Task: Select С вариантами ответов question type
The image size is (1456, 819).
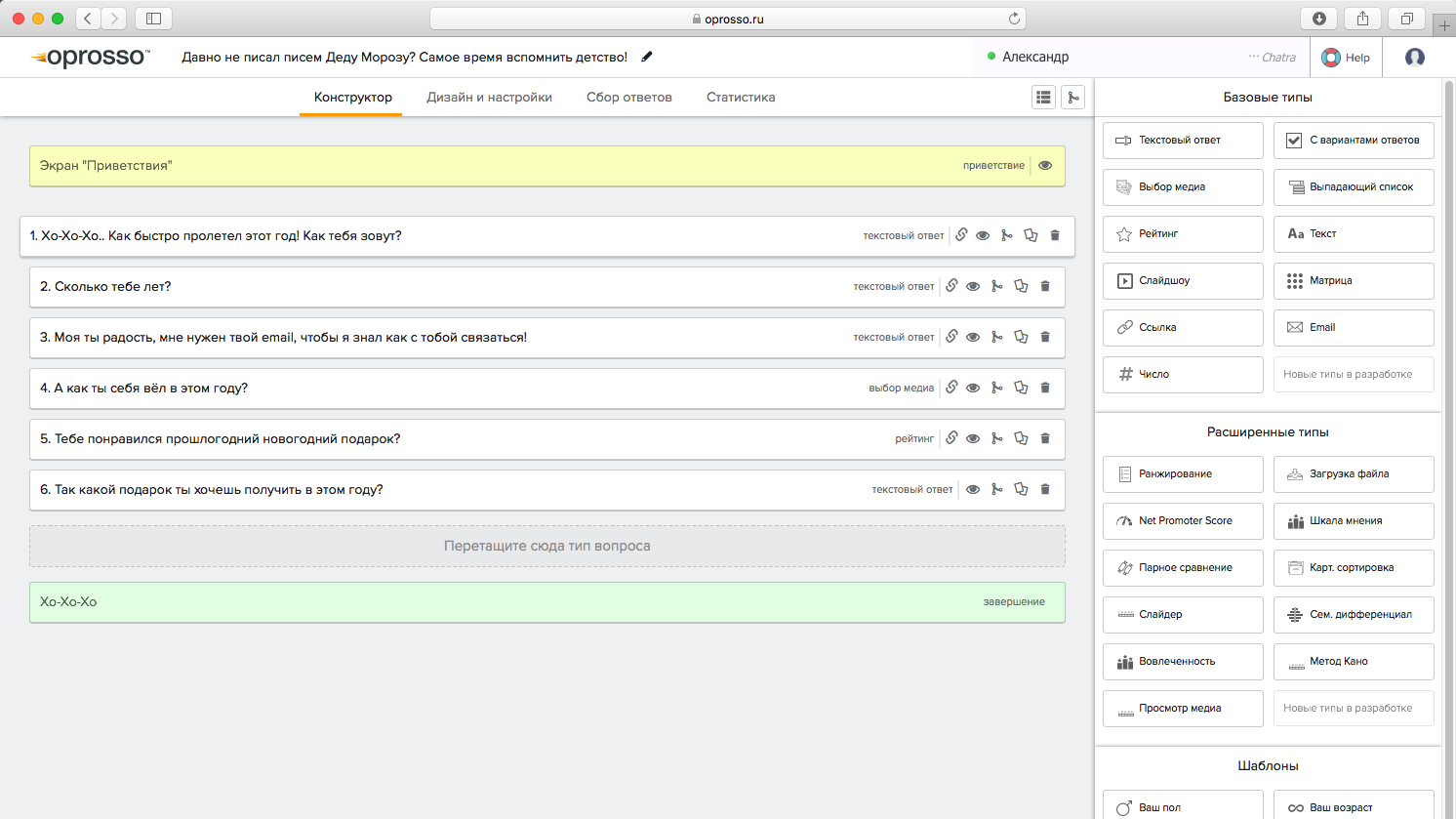Action: [x=1354, y=141]
